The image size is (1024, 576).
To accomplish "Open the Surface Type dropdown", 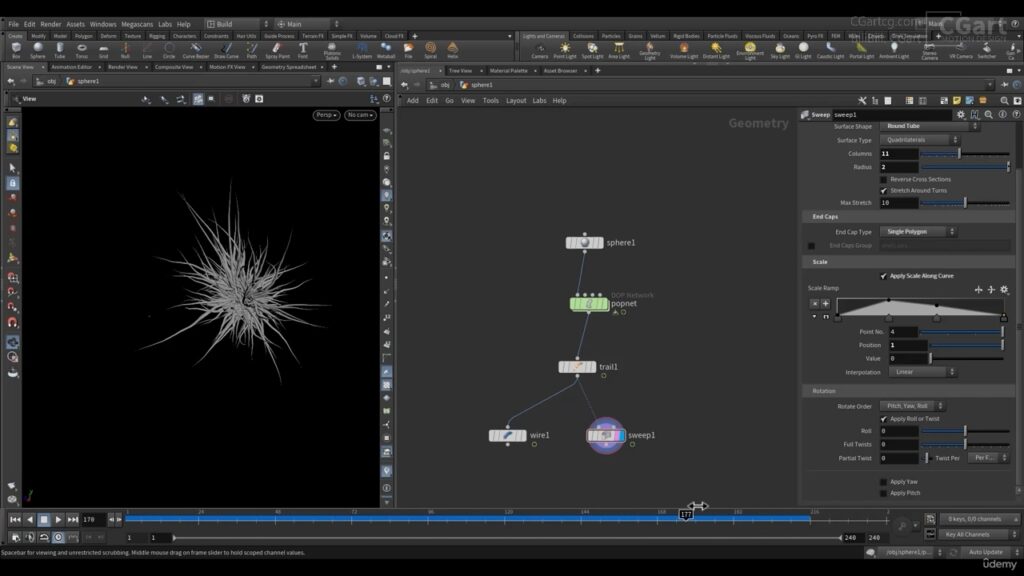I will point(920,140).
